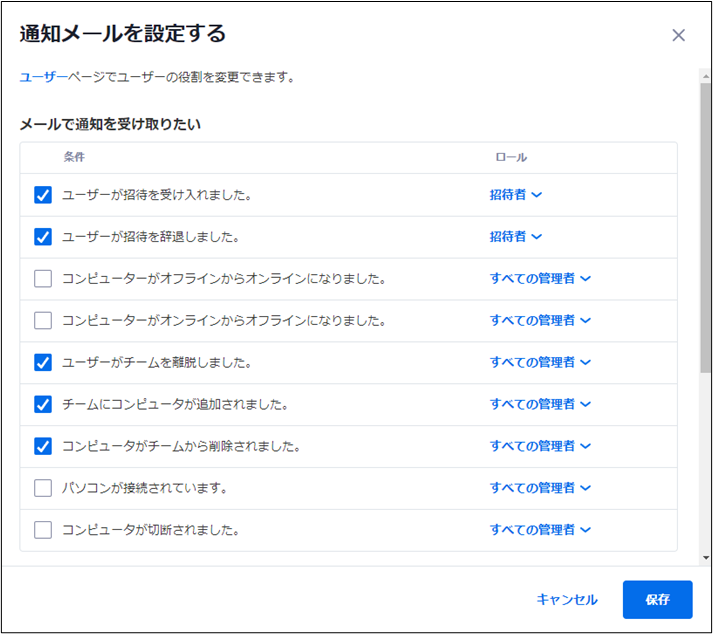713x634 pixels.
Task: Click the text ユーザーが招待を受け入れました。
Action: tap(157, 195)
